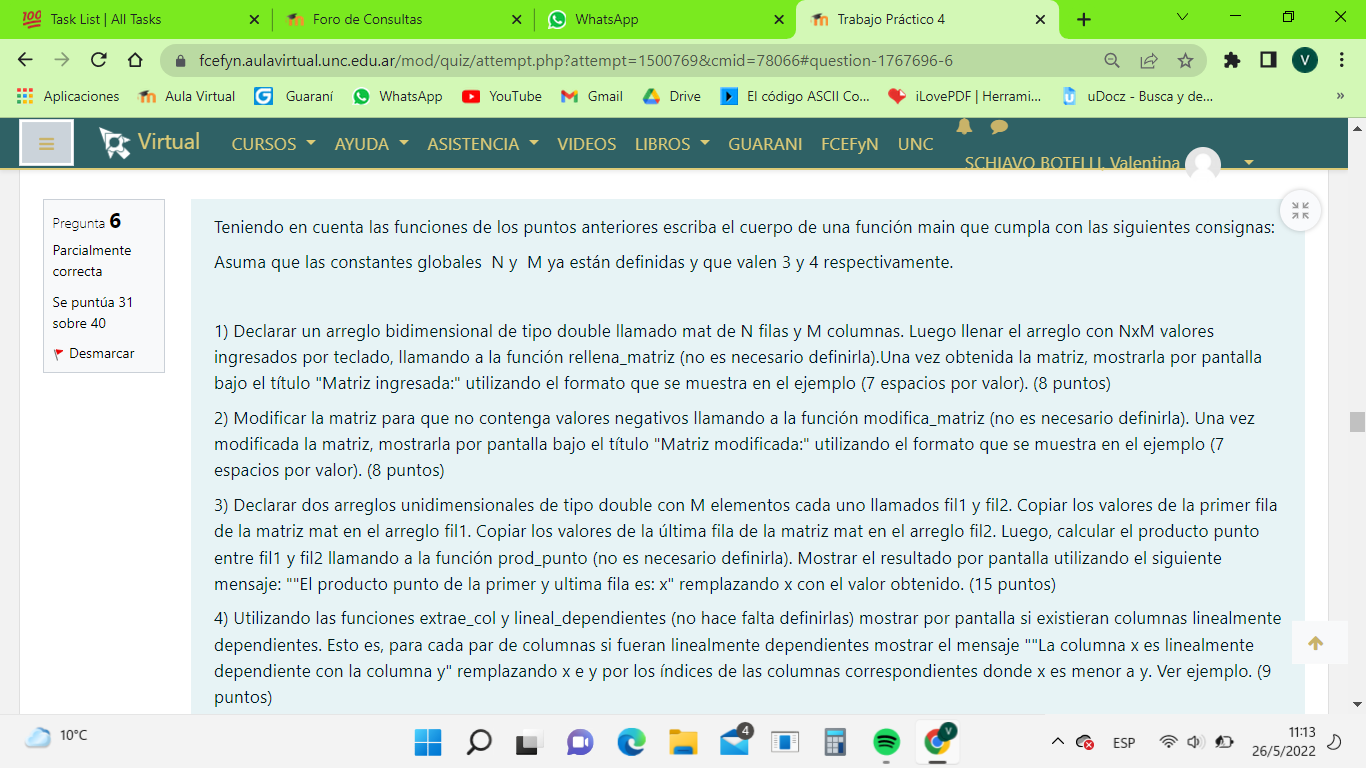Bookmark this page with the star icon
Screen dimensions: 1366x768
1185,61
